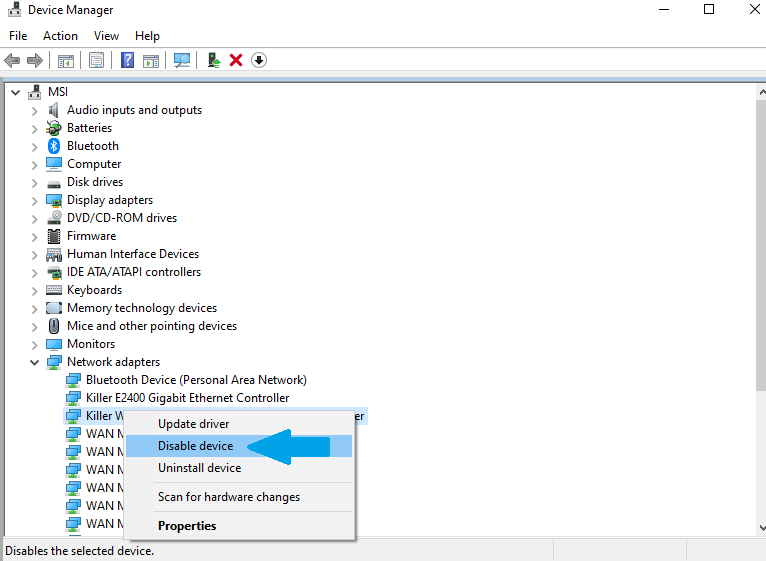
Task: Click the Keyboards category icon
Action: click(x=54, y=290)
